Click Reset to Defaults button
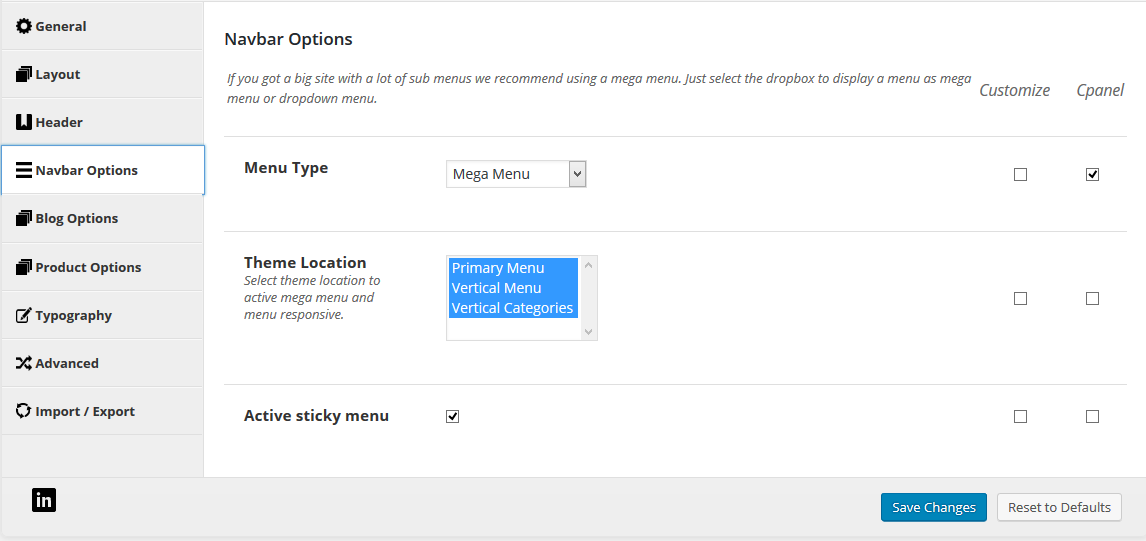 click(1059, 507)
